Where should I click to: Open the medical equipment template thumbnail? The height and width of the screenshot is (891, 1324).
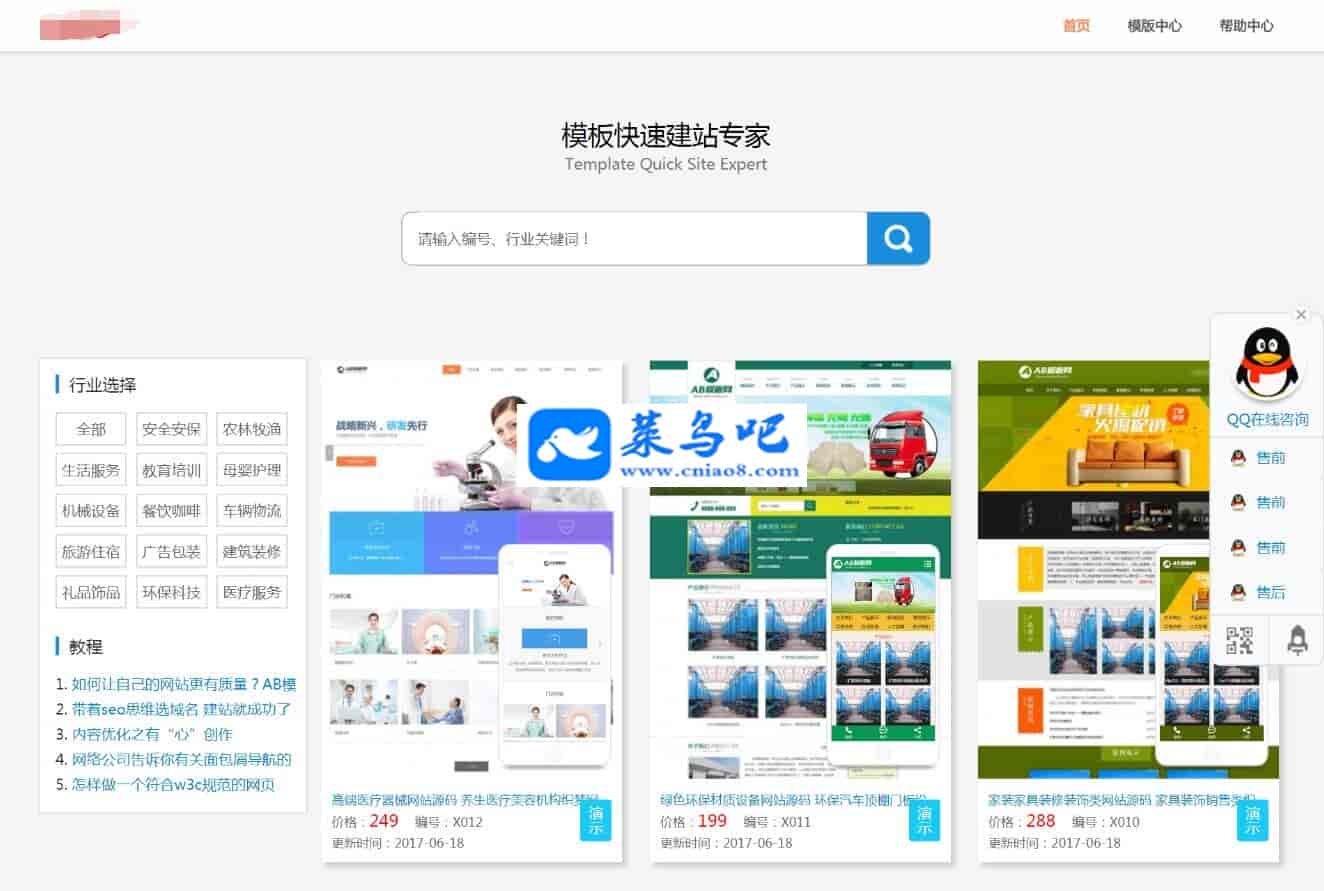[x=471, y=570]
